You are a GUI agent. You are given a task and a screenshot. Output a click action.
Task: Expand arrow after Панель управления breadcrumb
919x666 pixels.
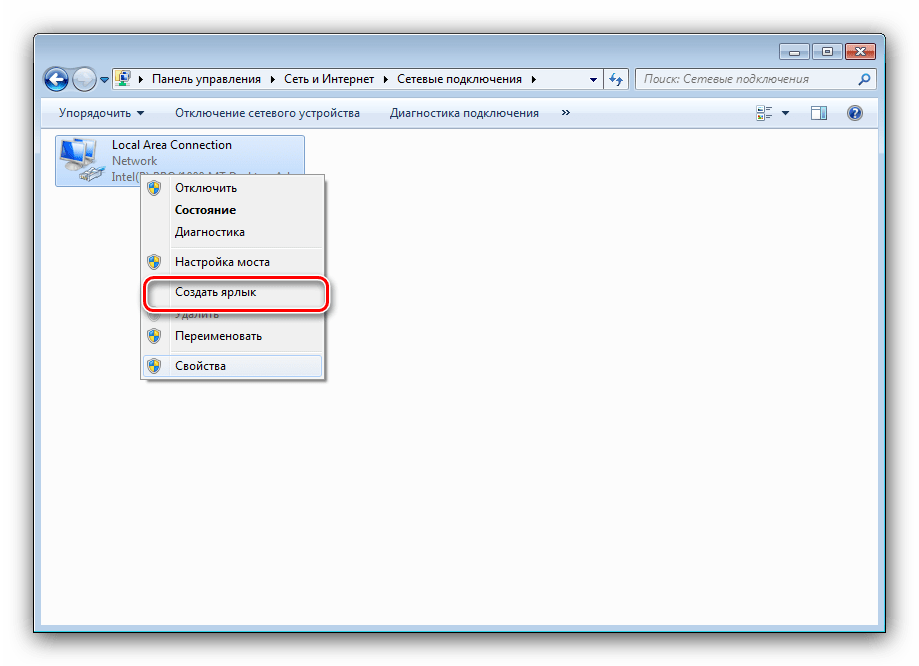tap(273, 79)
